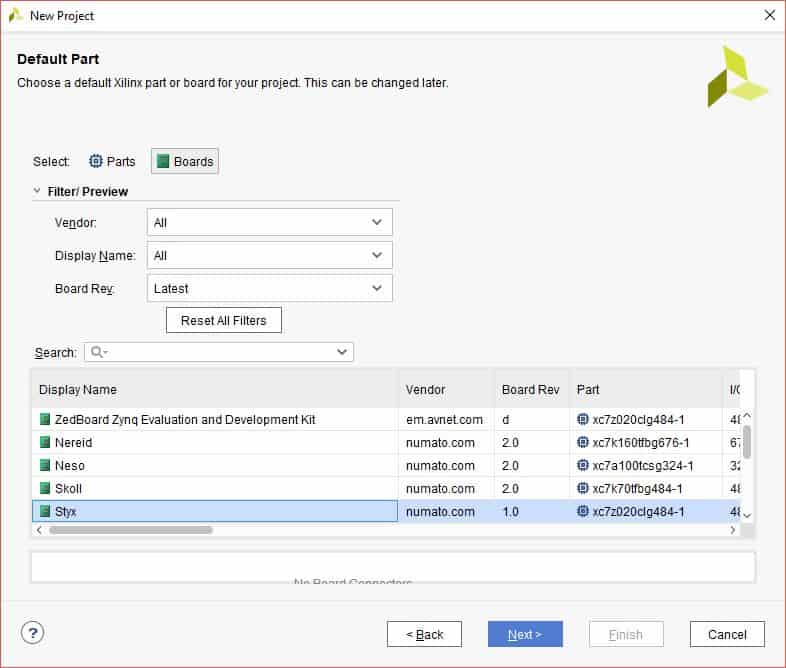The width and height of the screenshot is (786, 668).
Task: Click the ZedBoard row board icon
Action: point(45,419)
